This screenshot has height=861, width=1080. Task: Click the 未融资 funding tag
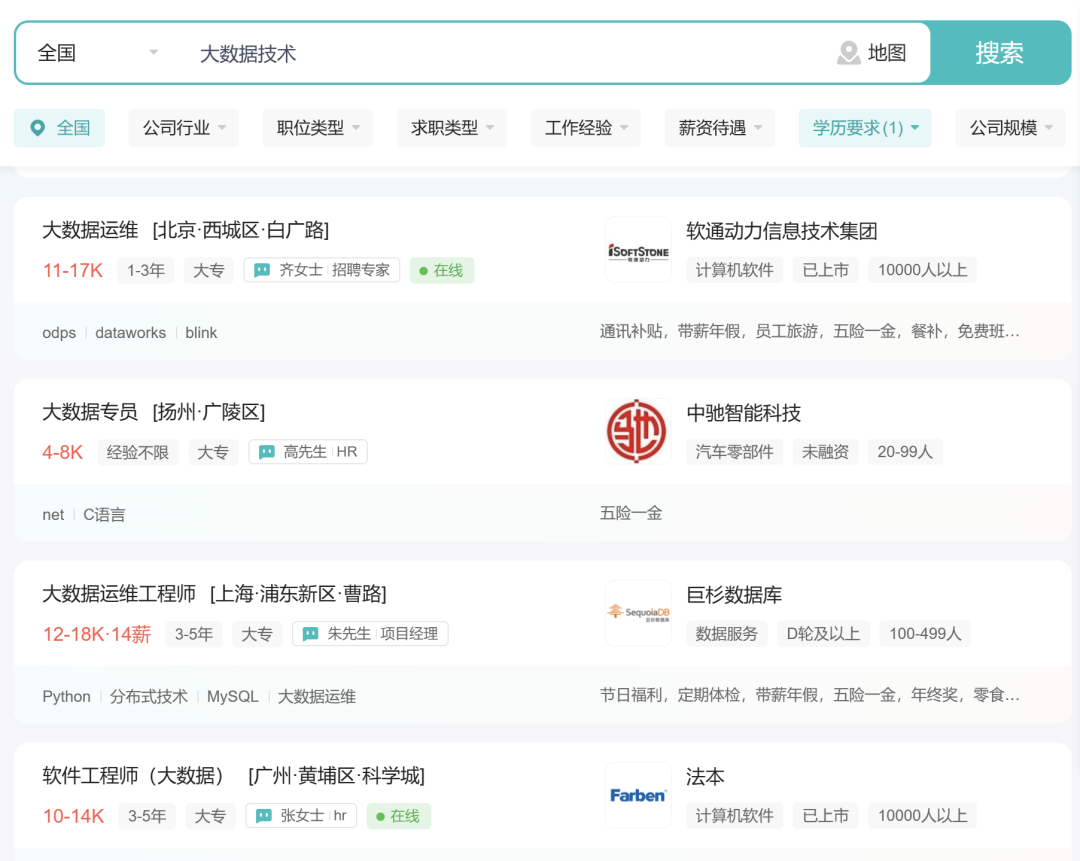point(826,452)
